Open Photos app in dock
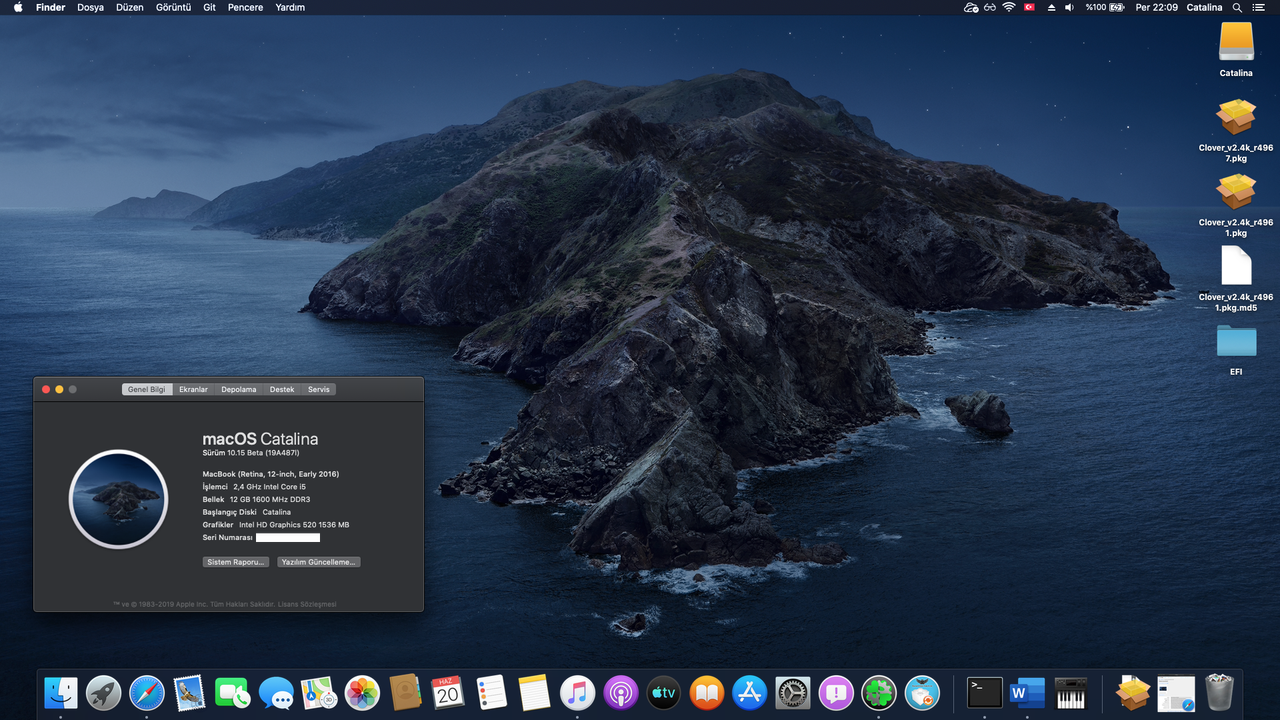 pos(362,692)
